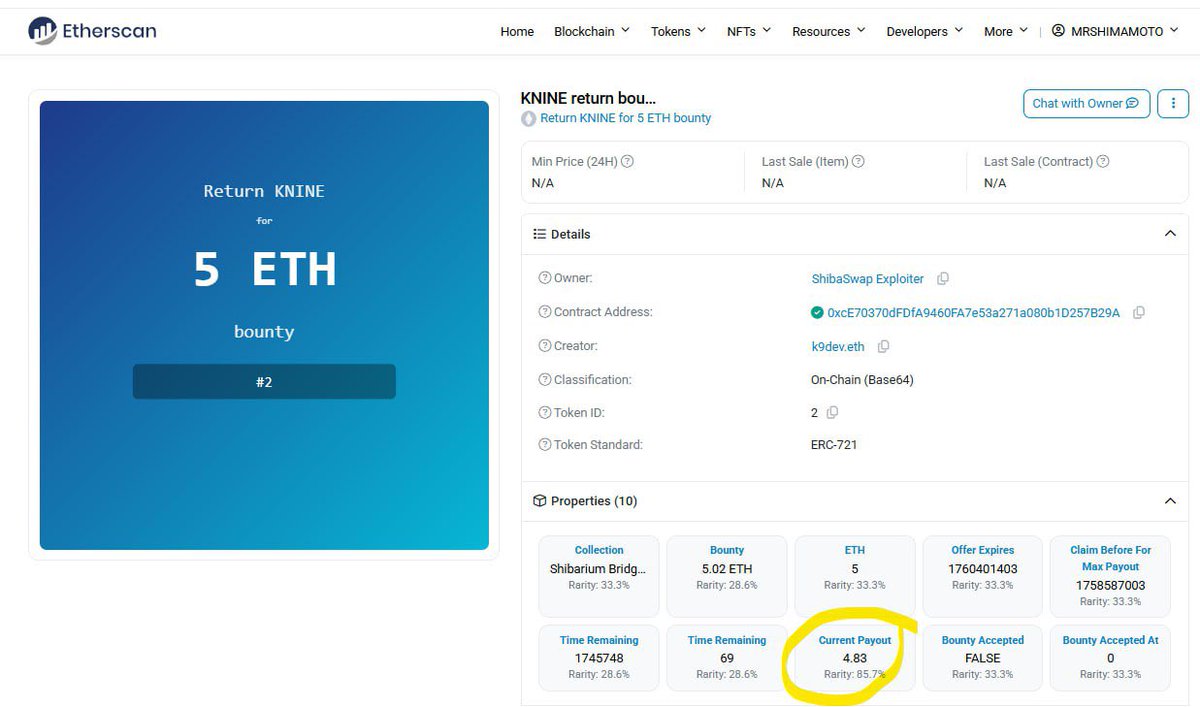Viewport: 1200px width, 707px height.
Task: Open the k9dev.eth creator link
Action: point(838,347)
